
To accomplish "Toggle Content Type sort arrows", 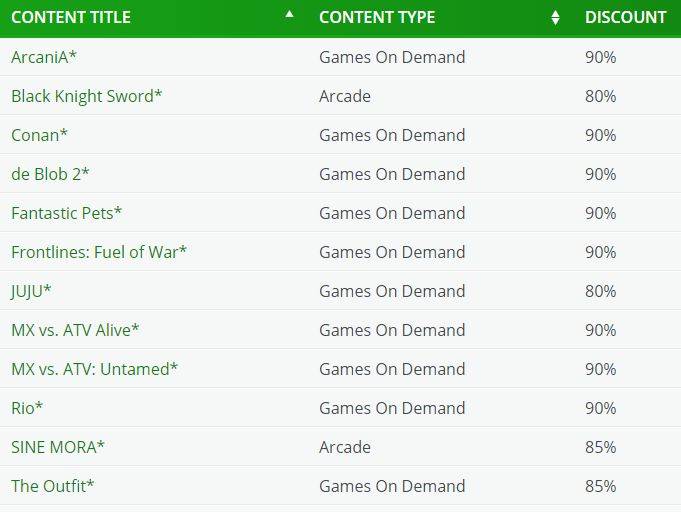I will 555,18.
